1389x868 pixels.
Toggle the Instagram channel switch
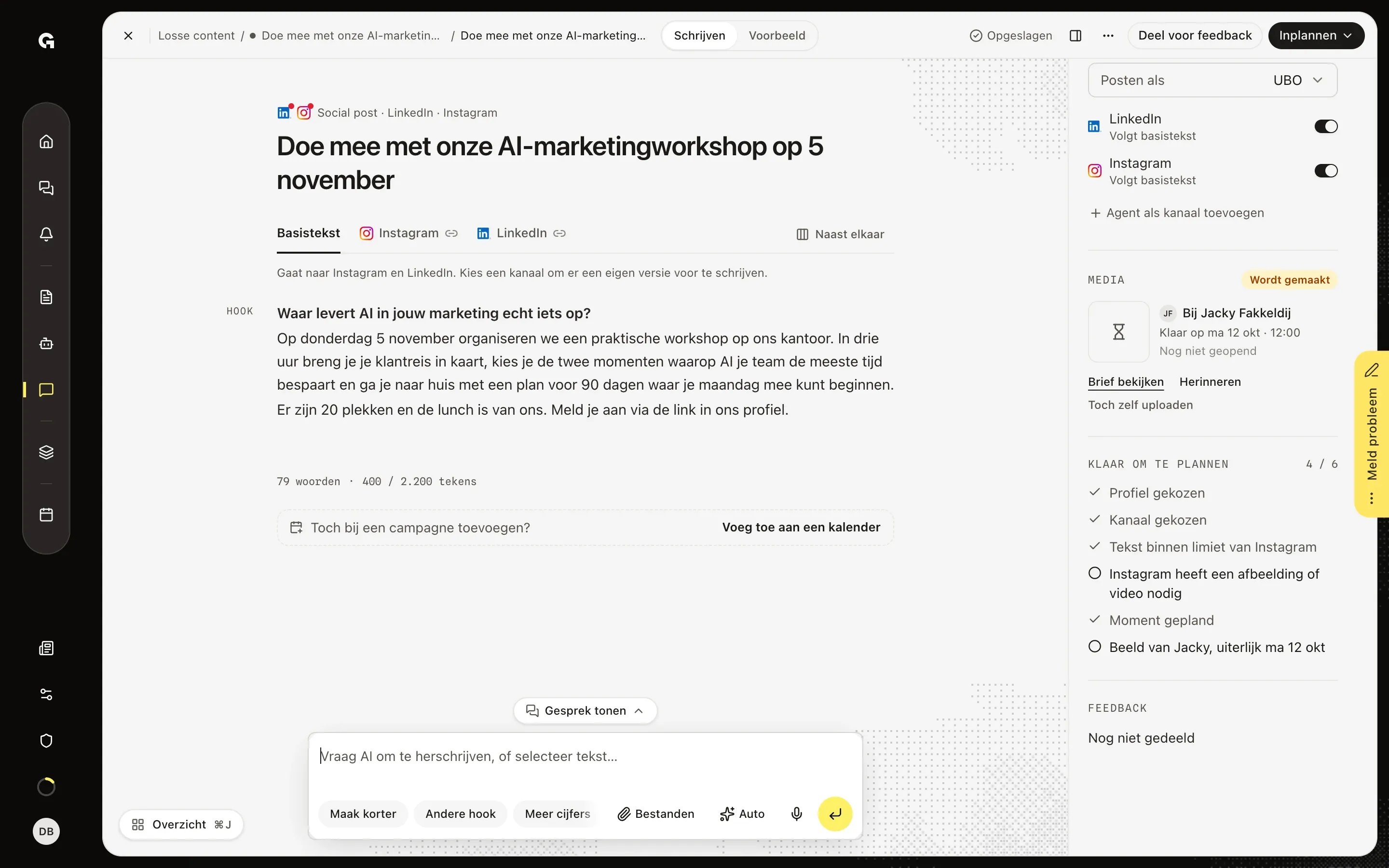[x=1326, y=171]
